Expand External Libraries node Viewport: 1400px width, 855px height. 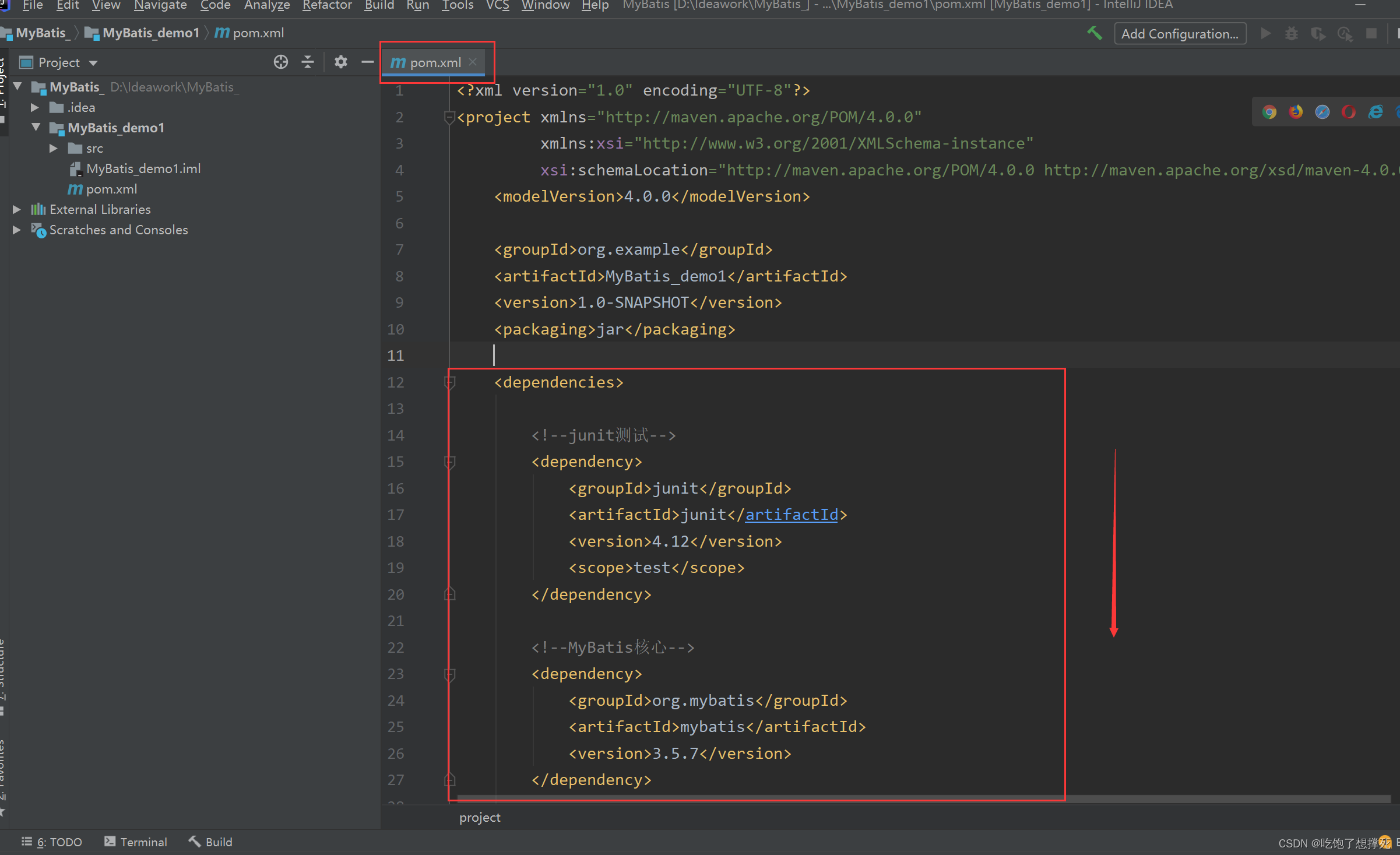click(17, 209)
